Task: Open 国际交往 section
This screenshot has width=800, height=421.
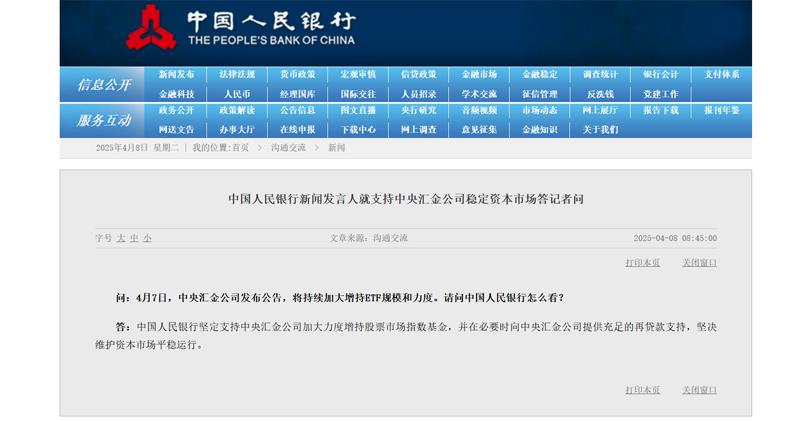Action: click(x=358, y=94)
